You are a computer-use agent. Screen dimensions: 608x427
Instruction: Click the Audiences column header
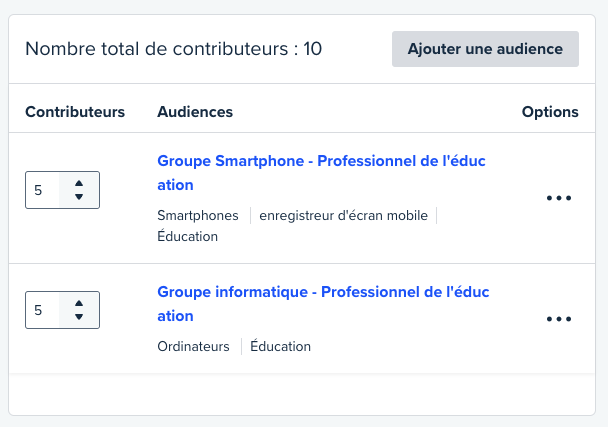195,112
